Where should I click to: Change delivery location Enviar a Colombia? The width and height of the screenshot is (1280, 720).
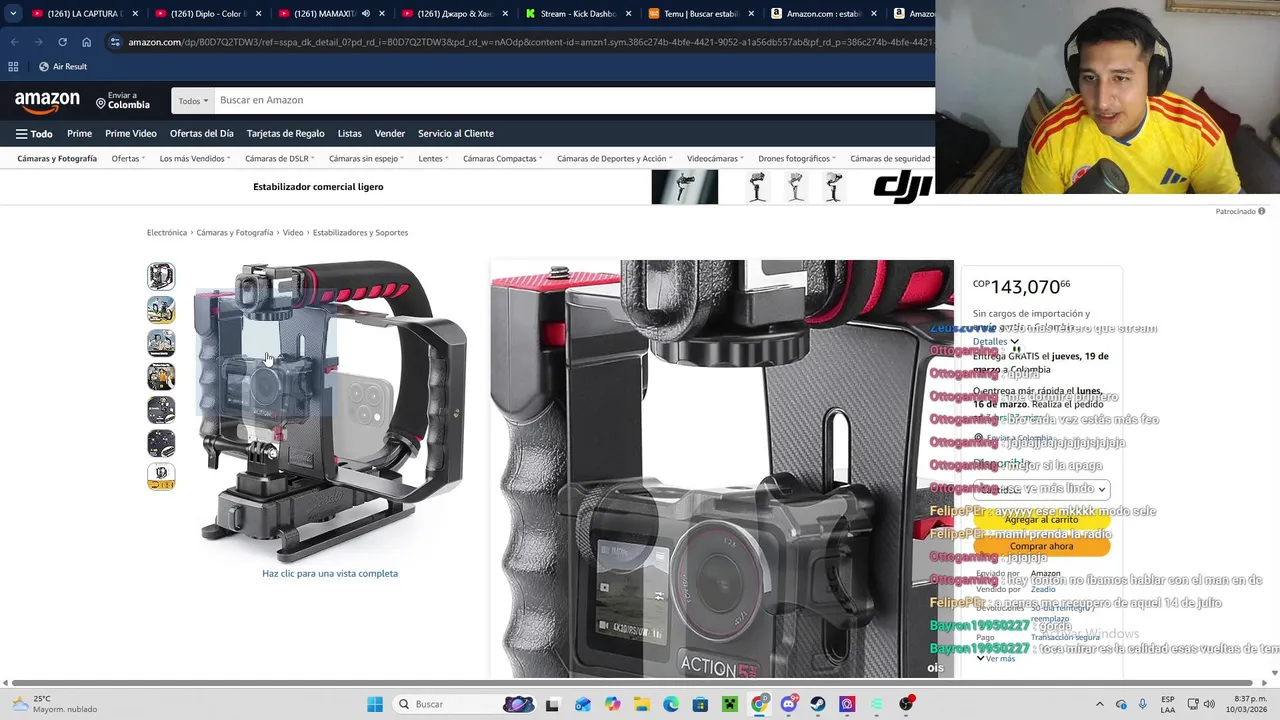[x=123, y=100]
